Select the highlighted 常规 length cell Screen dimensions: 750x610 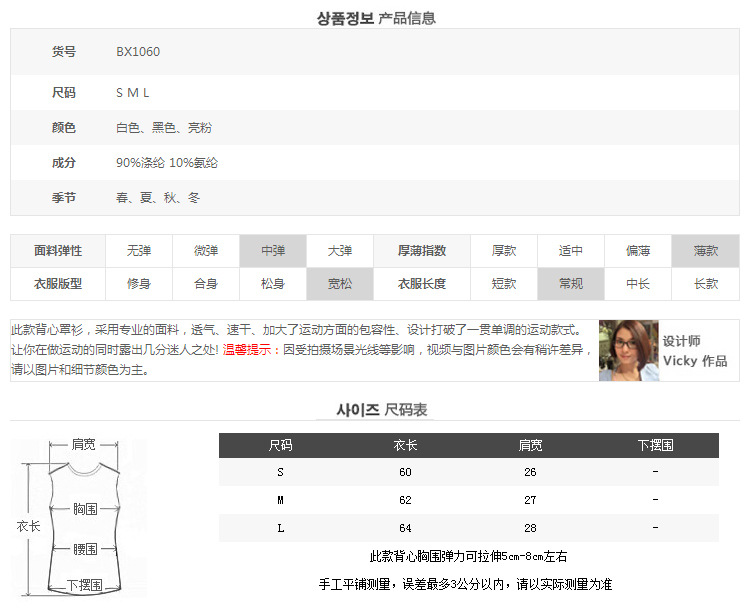[x=571, y=284]
